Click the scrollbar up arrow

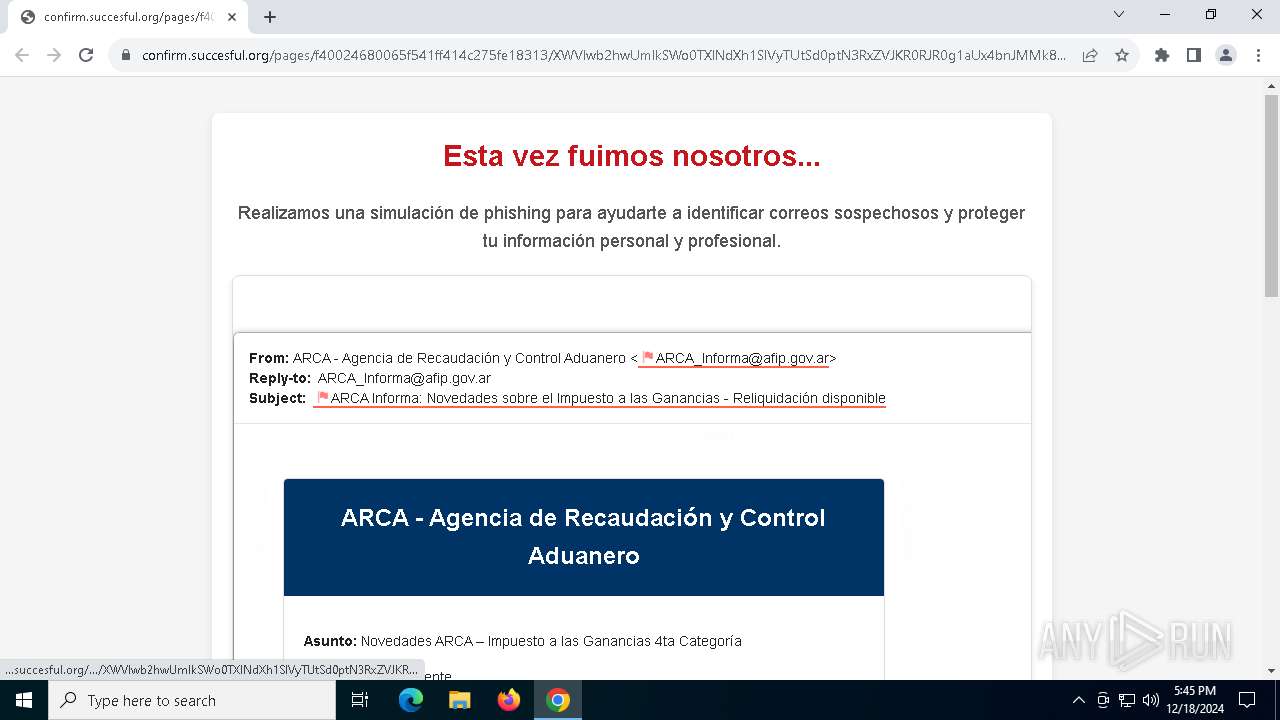[x=1271, y=86]
